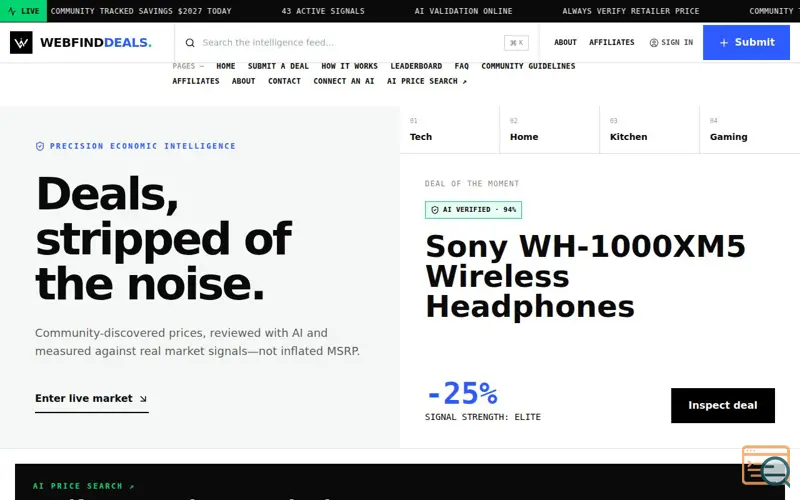This screenshot has height=500, width=800.
Task: Open Affiliates in pages menu row
Action: tap(195, 81)
